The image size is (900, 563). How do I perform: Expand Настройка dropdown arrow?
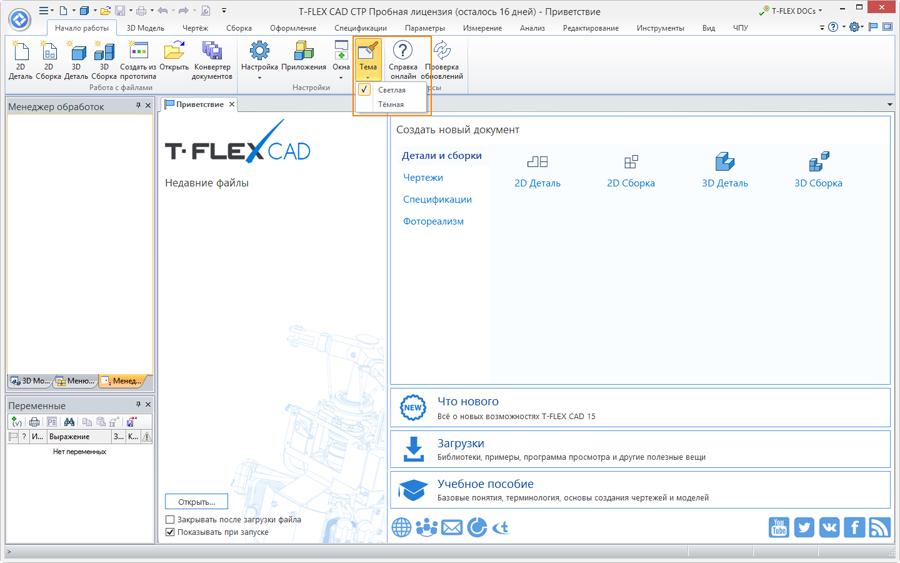[x=259, y=78]
